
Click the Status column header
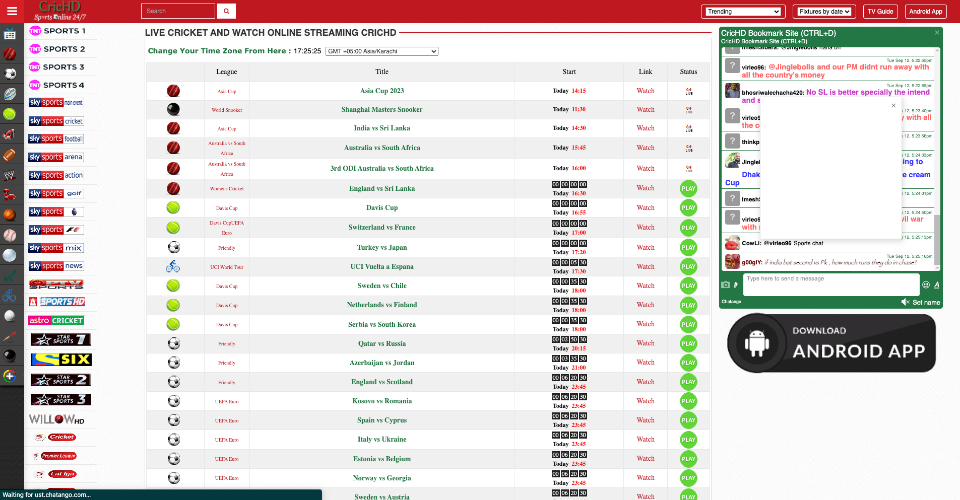(x=688, y=72)
